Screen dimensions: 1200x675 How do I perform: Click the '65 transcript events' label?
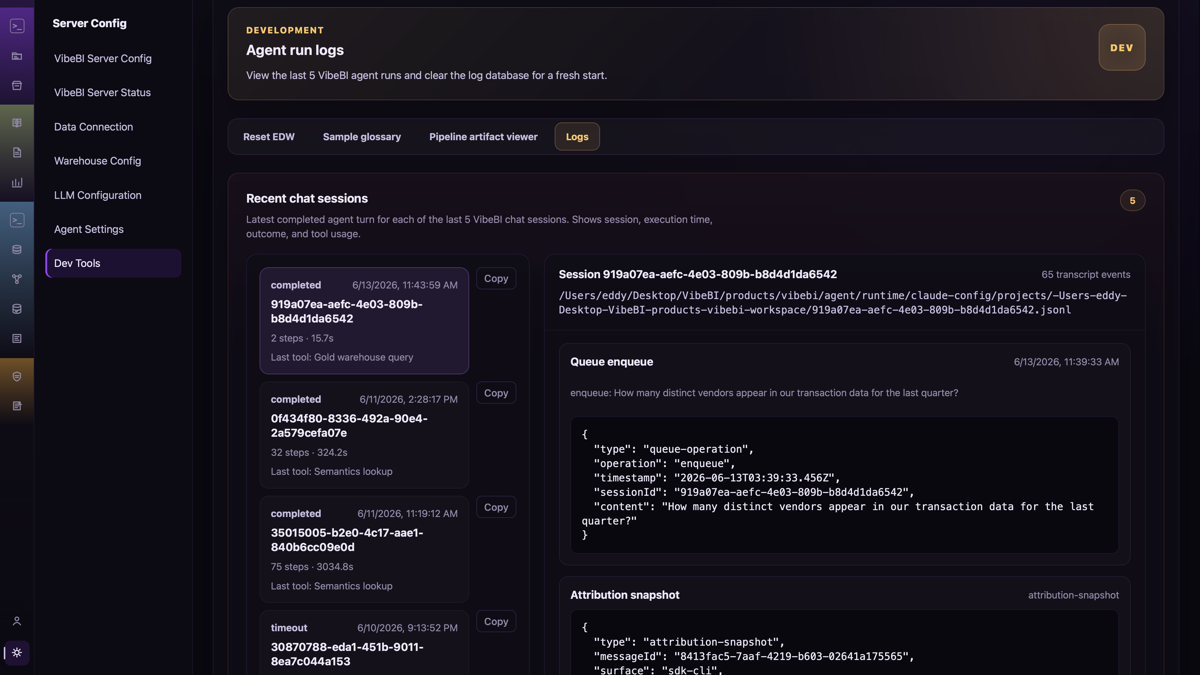point(1086,274)
